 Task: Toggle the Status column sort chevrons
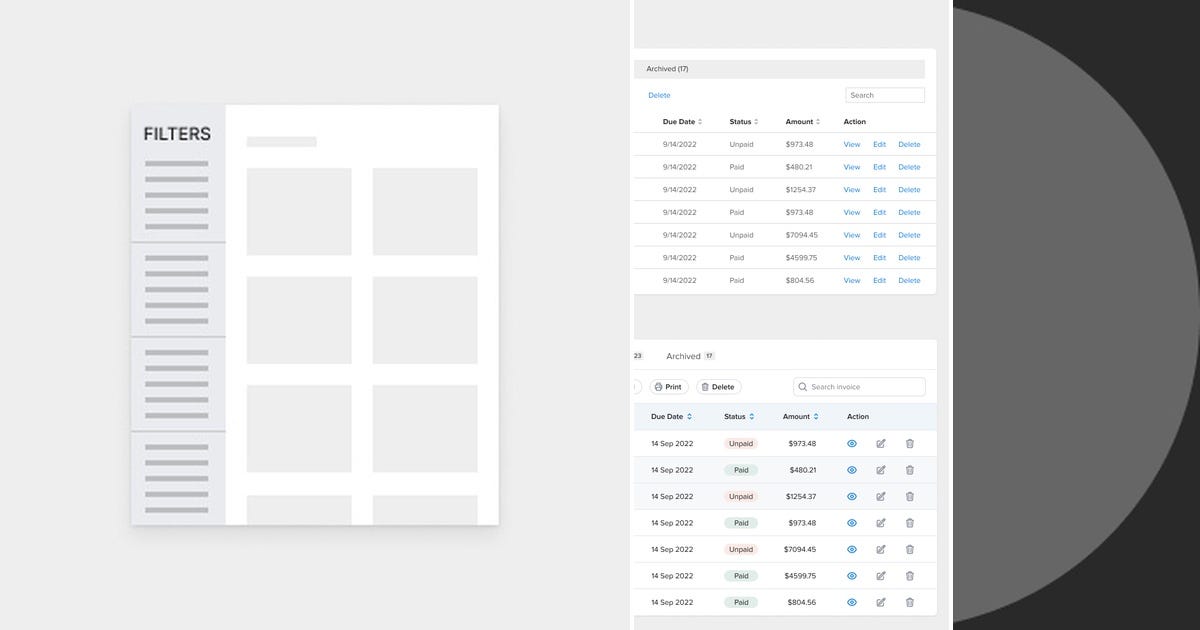click(752, 416)
